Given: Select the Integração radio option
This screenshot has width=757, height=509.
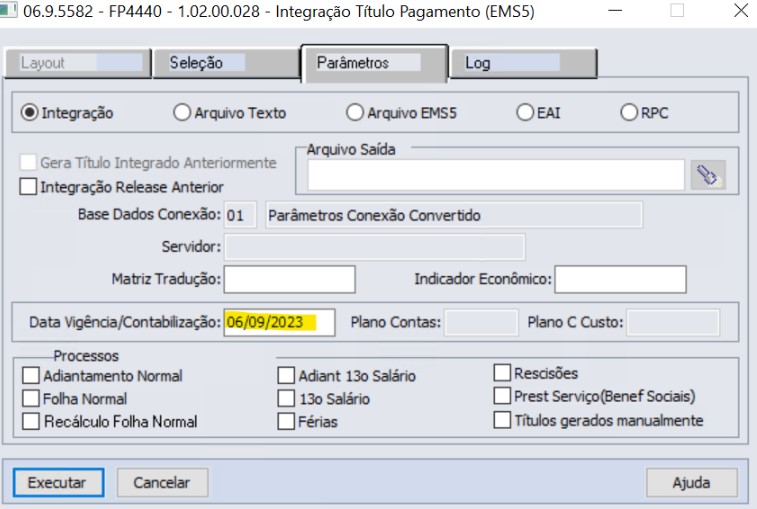Looking at the screenshot, I should [x=29, y=113].
